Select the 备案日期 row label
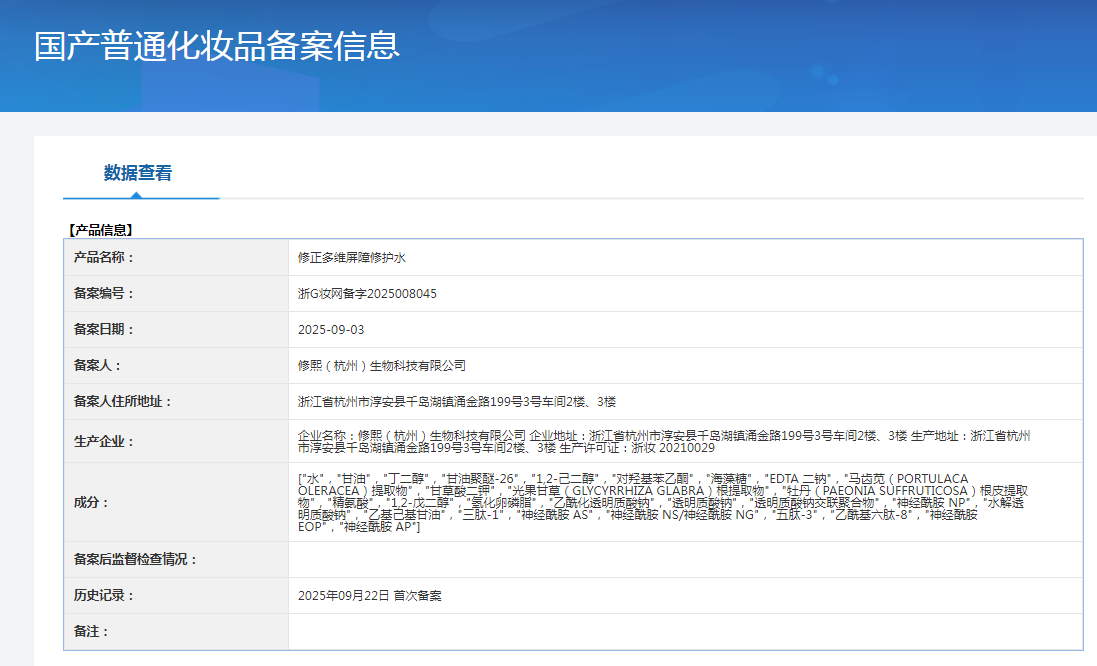This screenshot has width=1097, height=666. click(104, 330)
